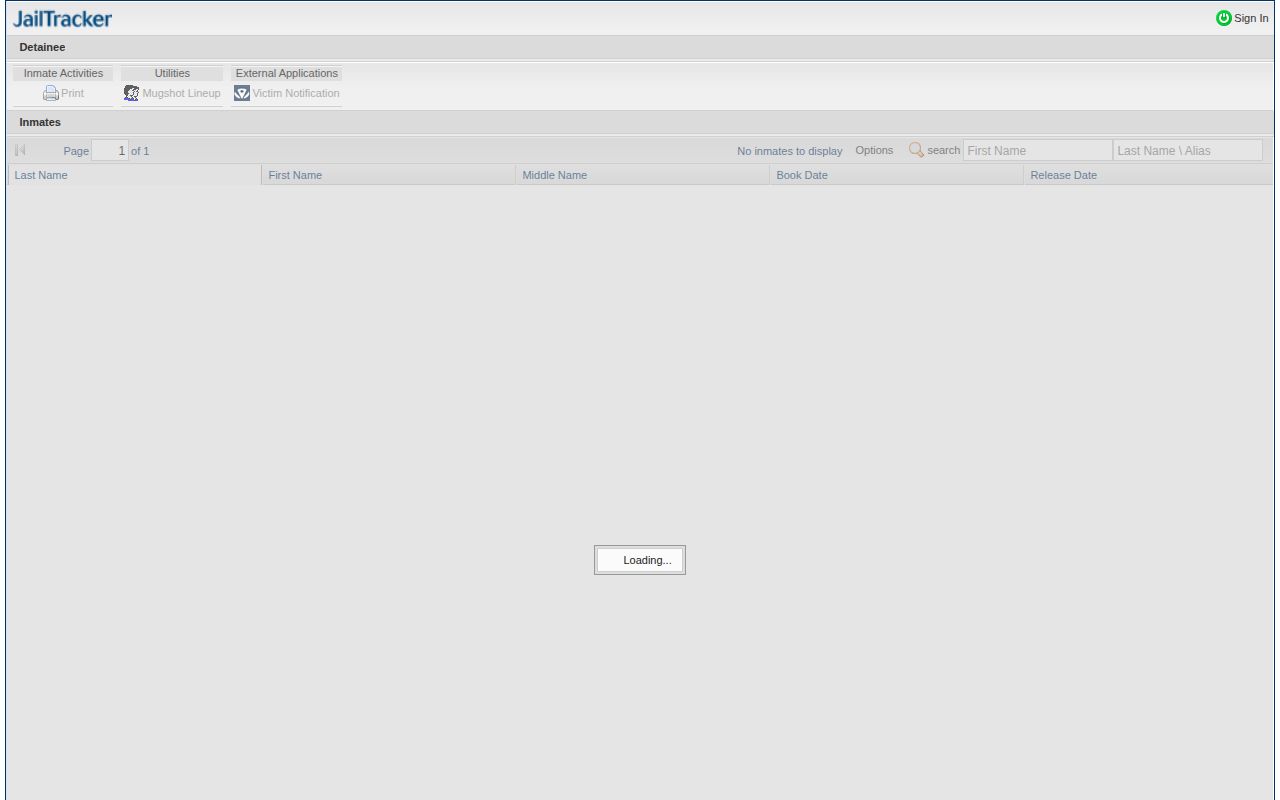
Task: Click the Print printer icon
Action: (x=51, y=94)
